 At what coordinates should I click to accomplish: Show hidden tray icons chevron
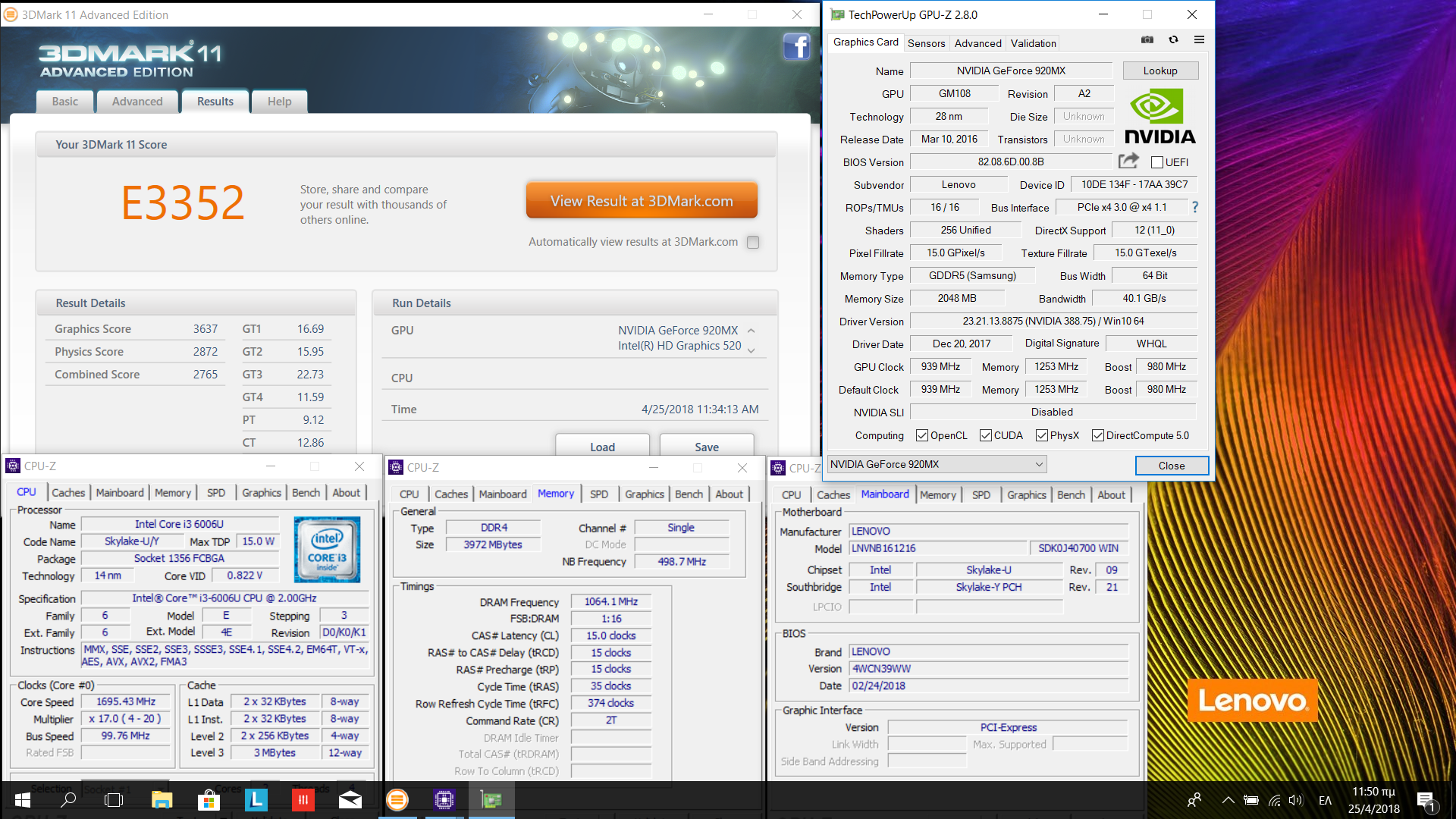pyautogui.click(x=1228, y=800)
